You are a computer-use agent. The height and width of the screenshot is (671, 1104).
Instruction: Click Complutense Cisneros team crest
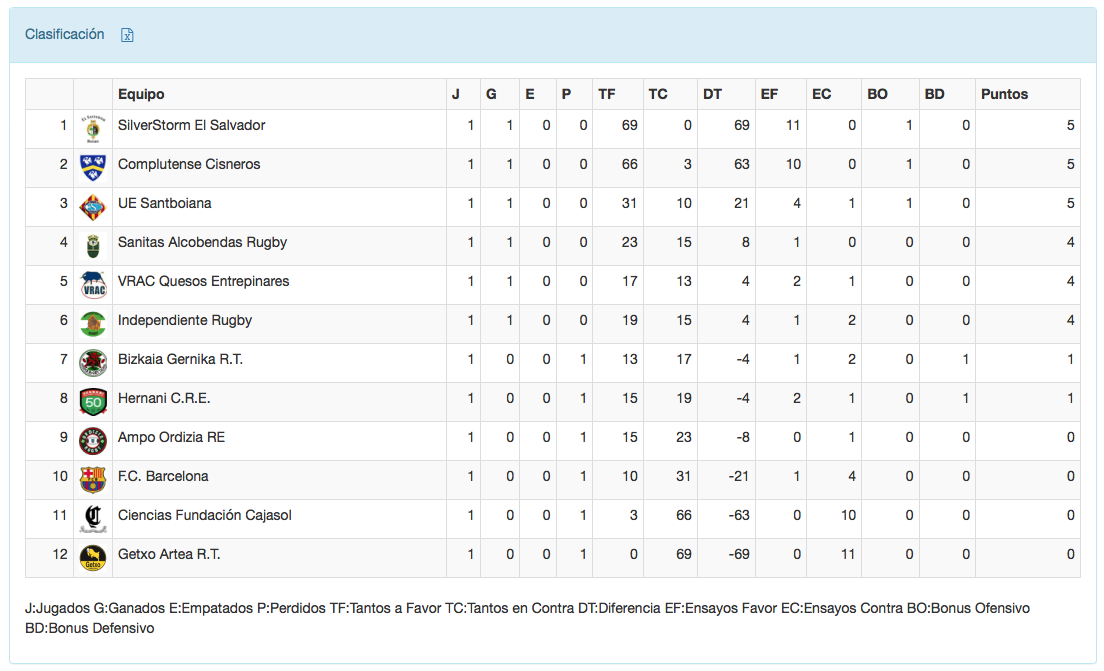point(93,168)
